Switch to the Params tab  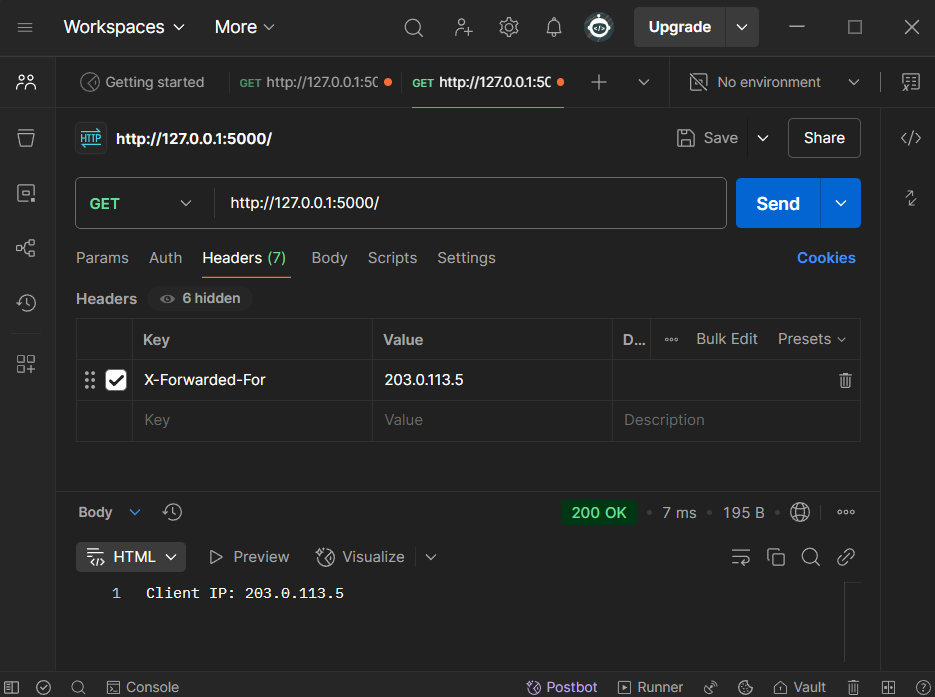coord(102,258)
